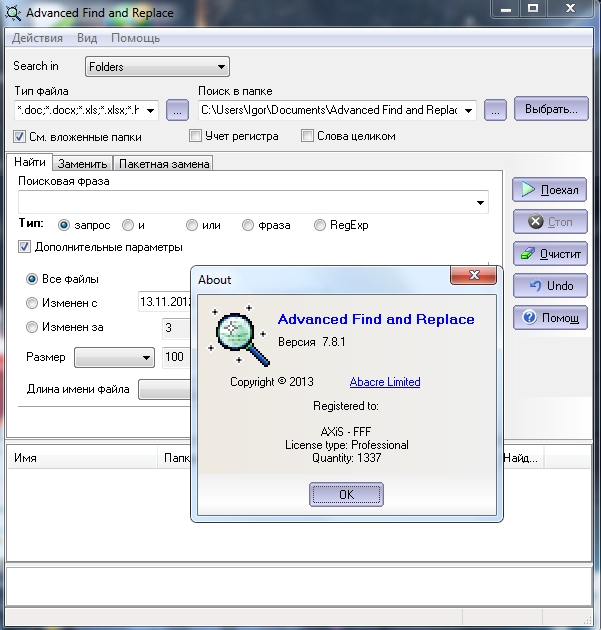Screen dimensions: 601x630
Task: Click the browse button next to file type
Action: 177,110
